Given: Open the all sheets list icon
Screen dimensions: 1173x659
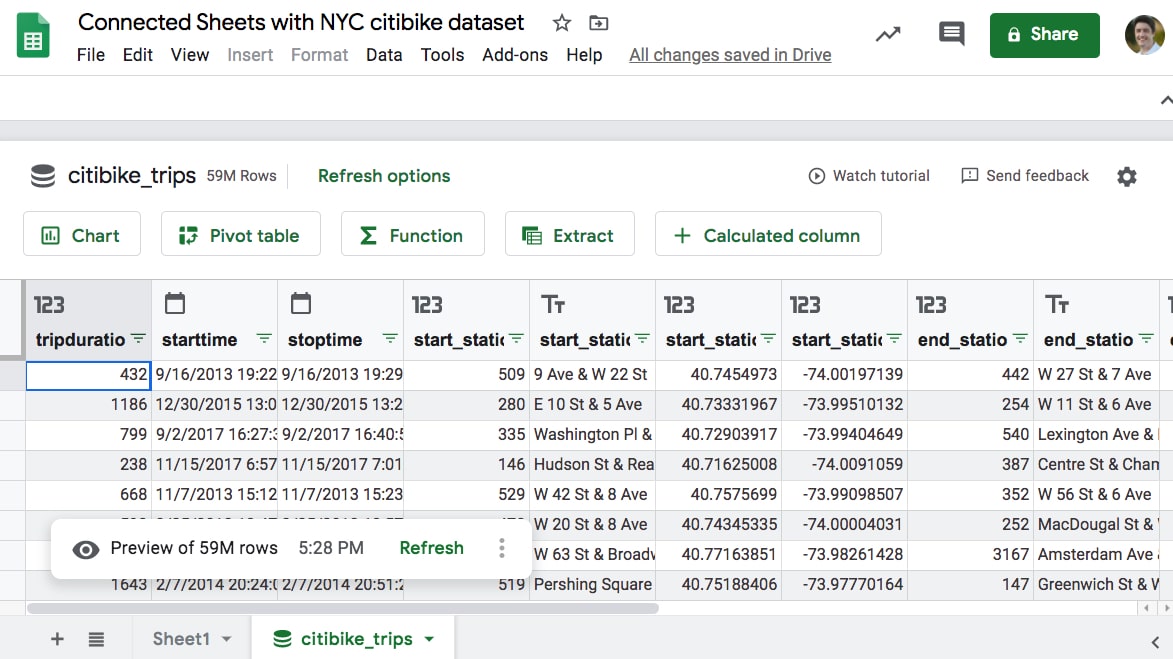Looking at the screenshot, I should [x=96, y=639].
